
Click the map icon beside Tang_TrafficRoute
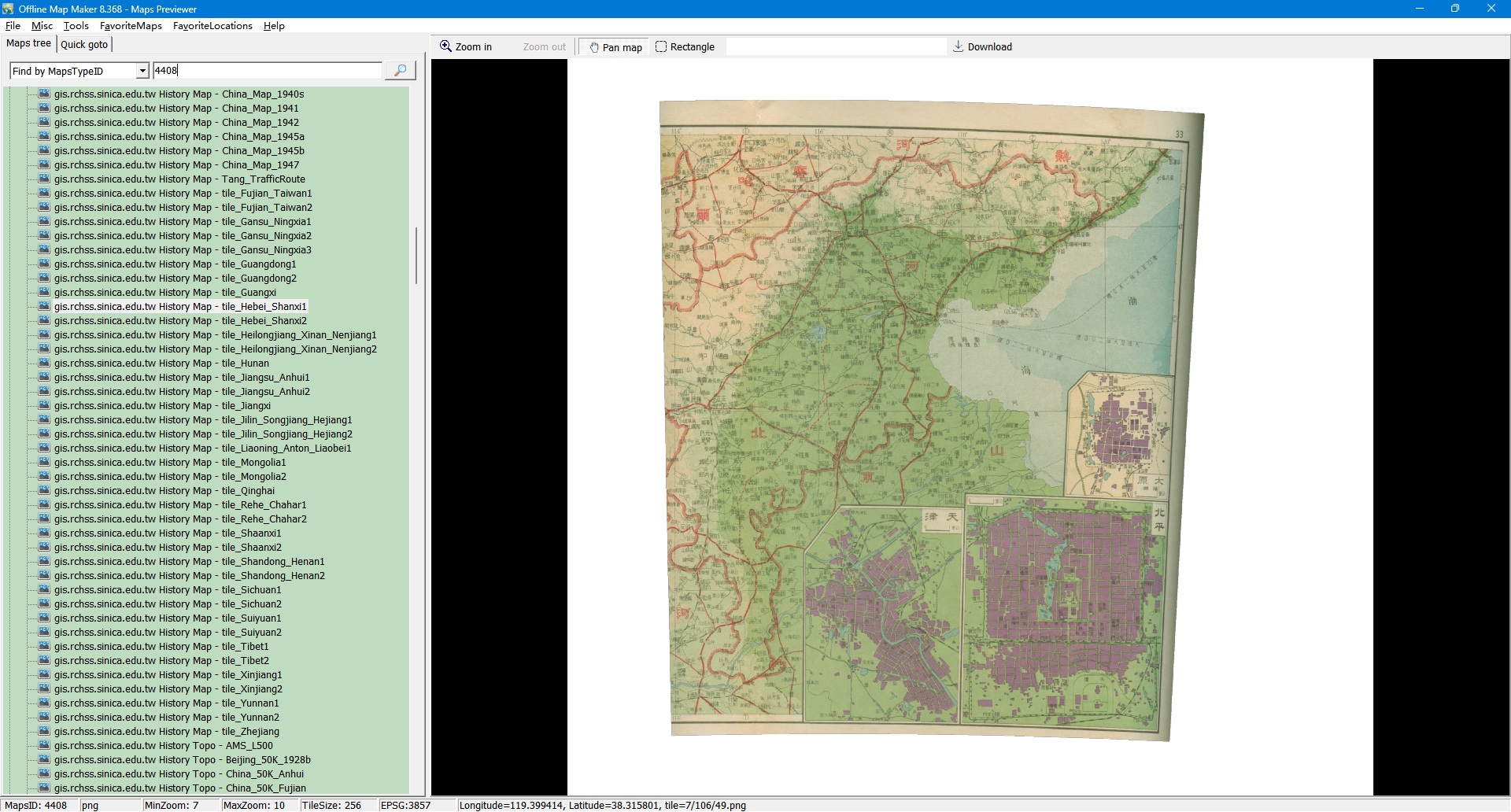click(x=44, y=179)
